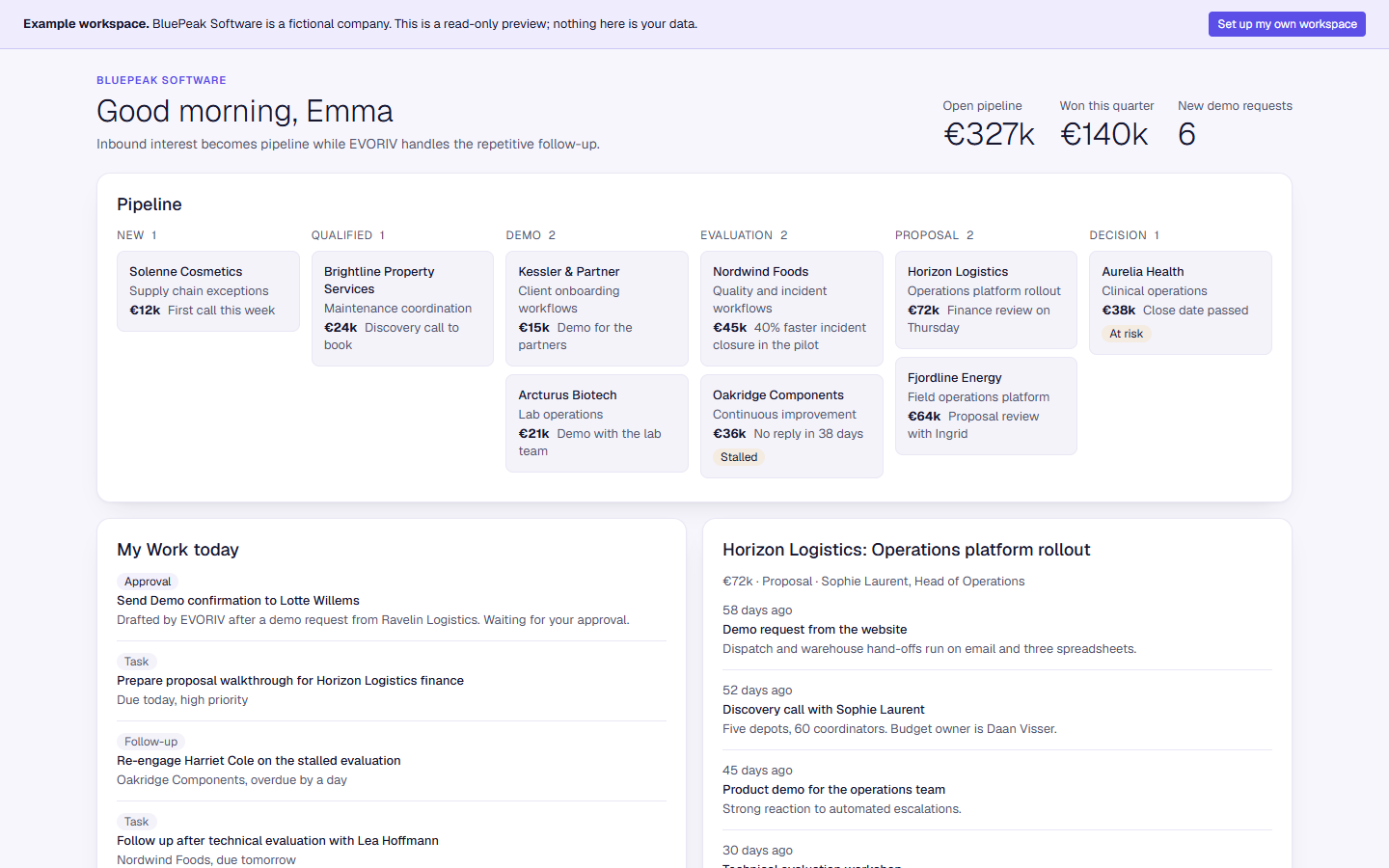Image resolution: width=1389 pixels, height=868 pixels.
Task: Select the Fjordline Energy deal card
Action: tap(986, 406)
